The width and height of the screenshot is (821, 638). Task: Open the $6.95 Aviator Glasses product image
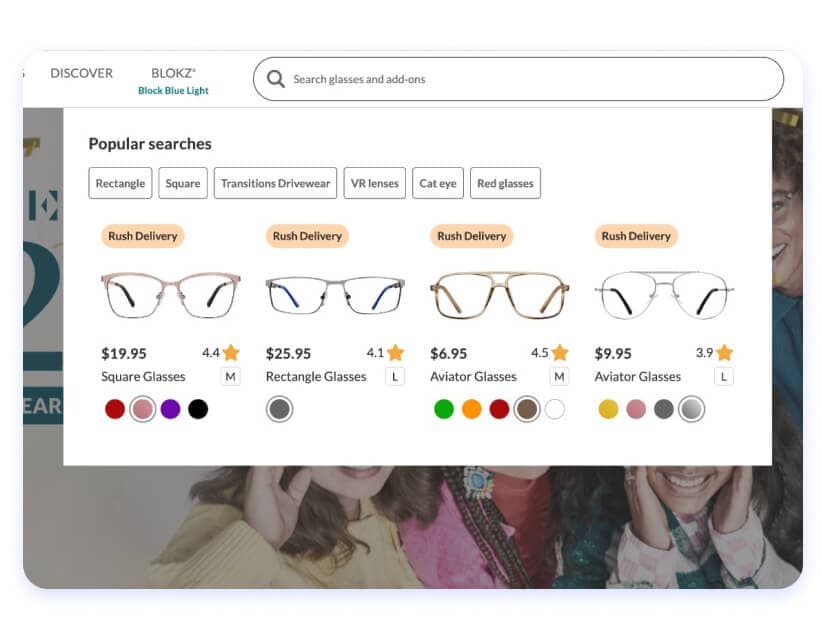(x=499, y=295)
